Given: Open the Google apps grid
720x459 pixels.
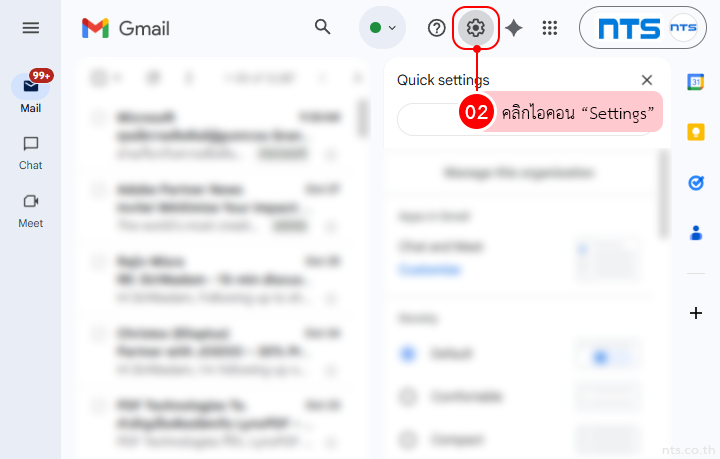Looking at the screenshot, I should (550, 28).
